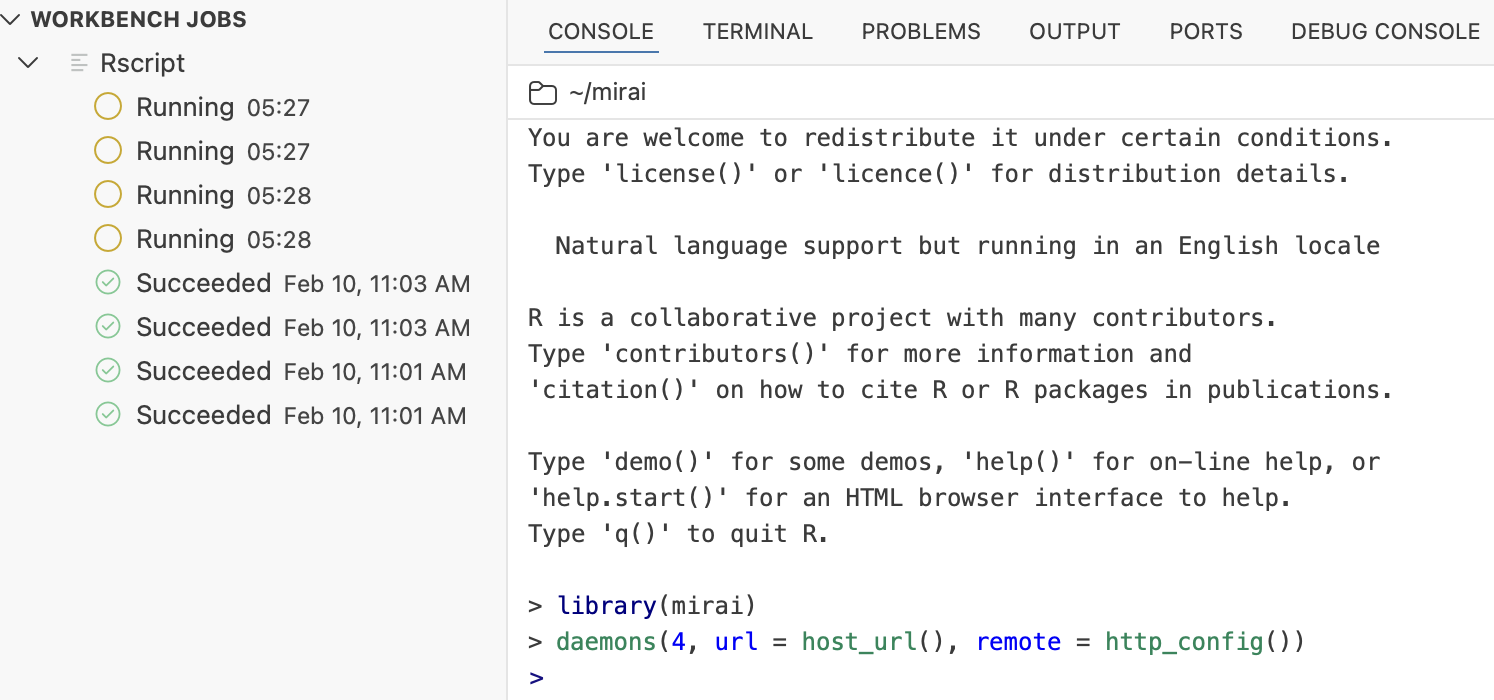
Task: Click yellow status circle of the 05:28 running job
Action: pos(107,194)
